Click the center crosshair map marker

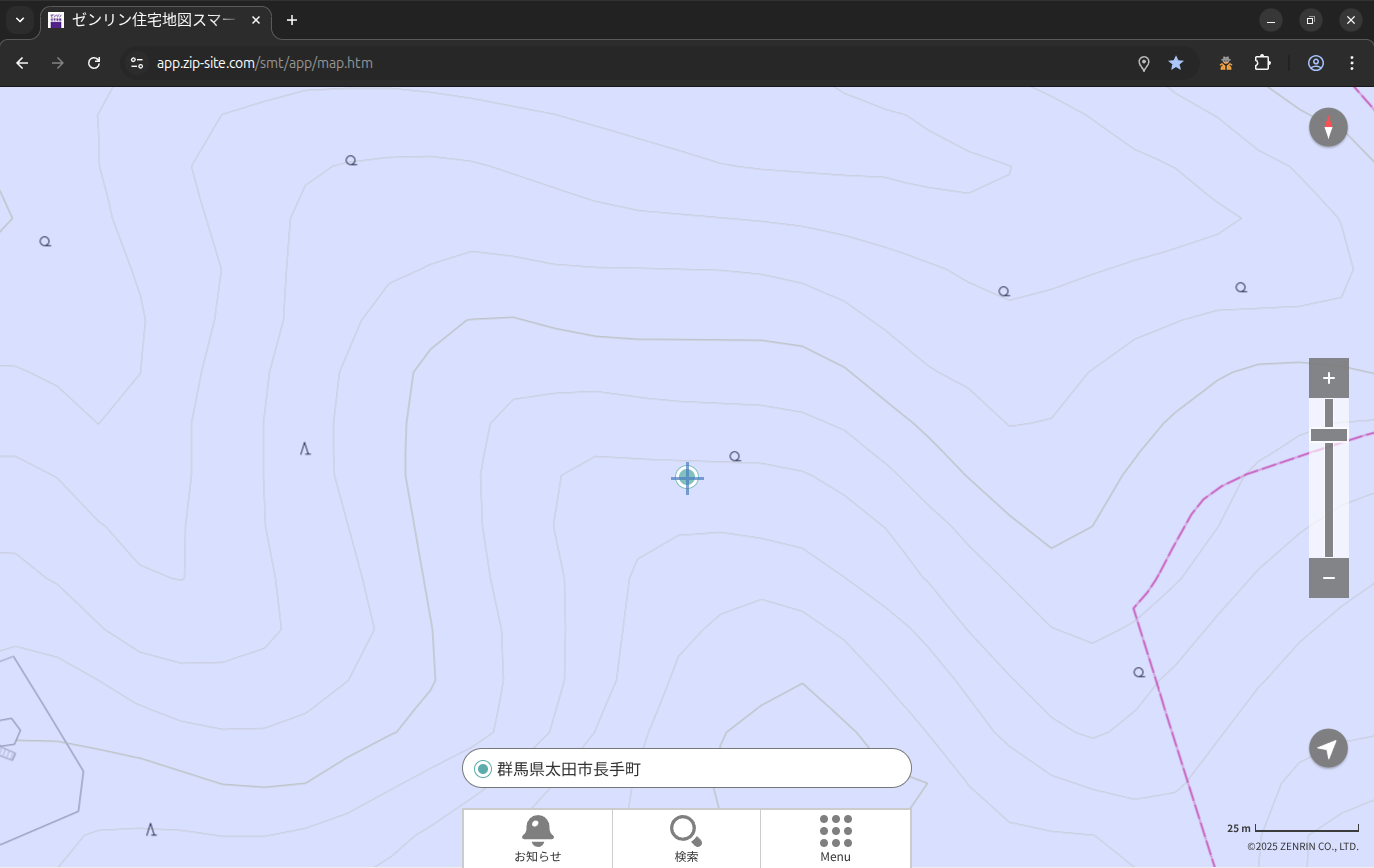pos(687,478)
